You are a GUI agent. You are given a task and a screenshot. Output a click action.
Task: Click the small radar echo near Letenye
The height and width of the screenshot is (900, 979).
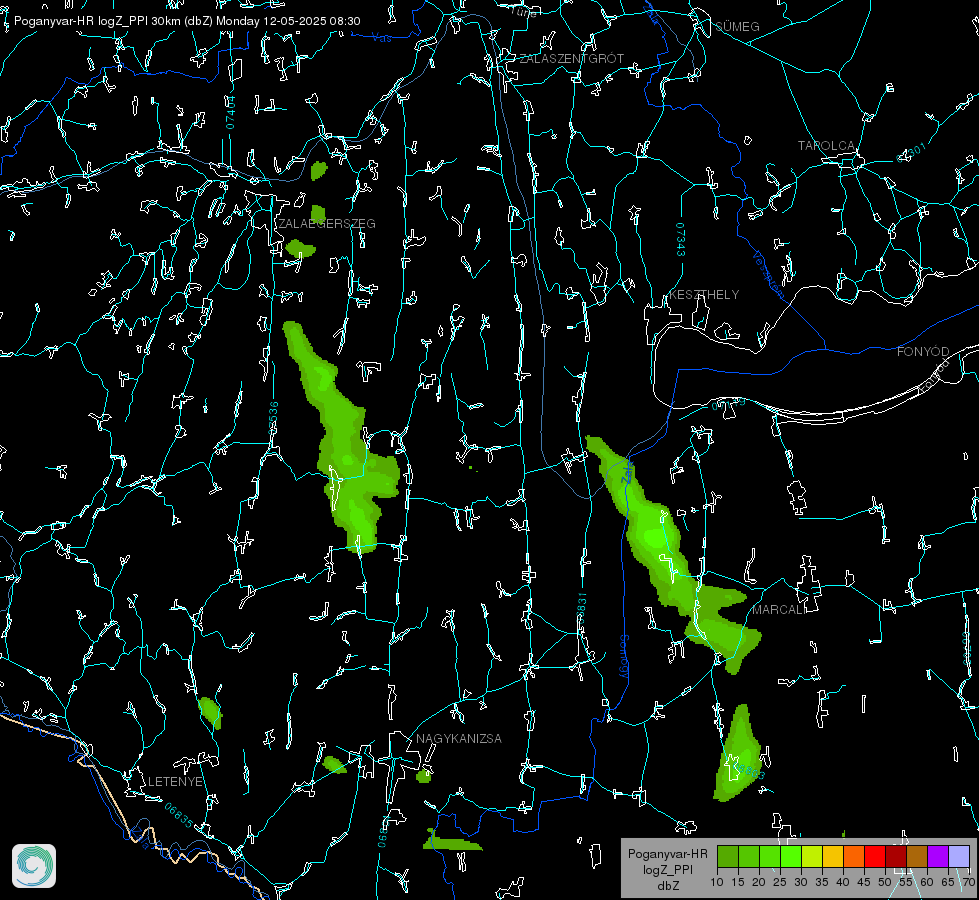point(210,712)
